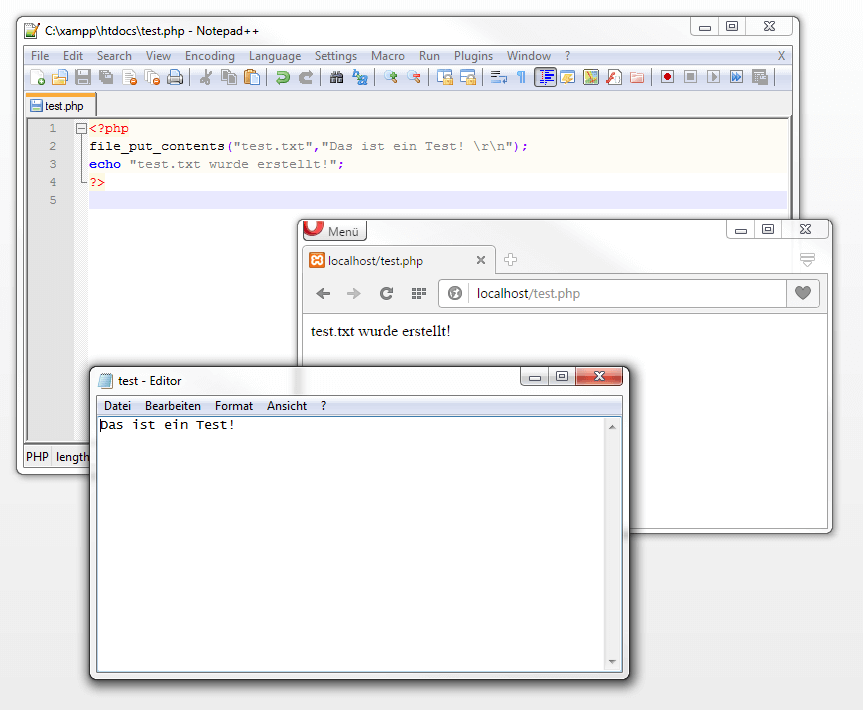Click the Zoom Out magnifier icon
The height and width of the screenshot is (710, 863).
tap(414, 77)
